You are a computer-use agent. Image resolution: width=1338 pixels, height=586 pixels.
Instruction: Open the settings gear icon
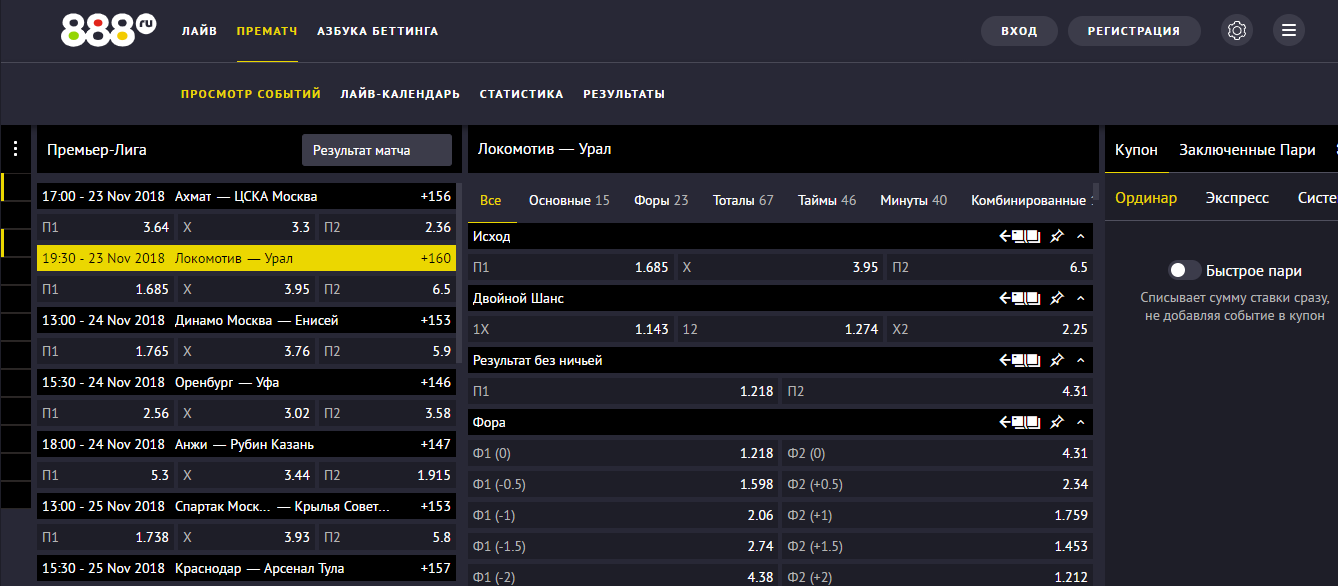(x=1237, y=31)
